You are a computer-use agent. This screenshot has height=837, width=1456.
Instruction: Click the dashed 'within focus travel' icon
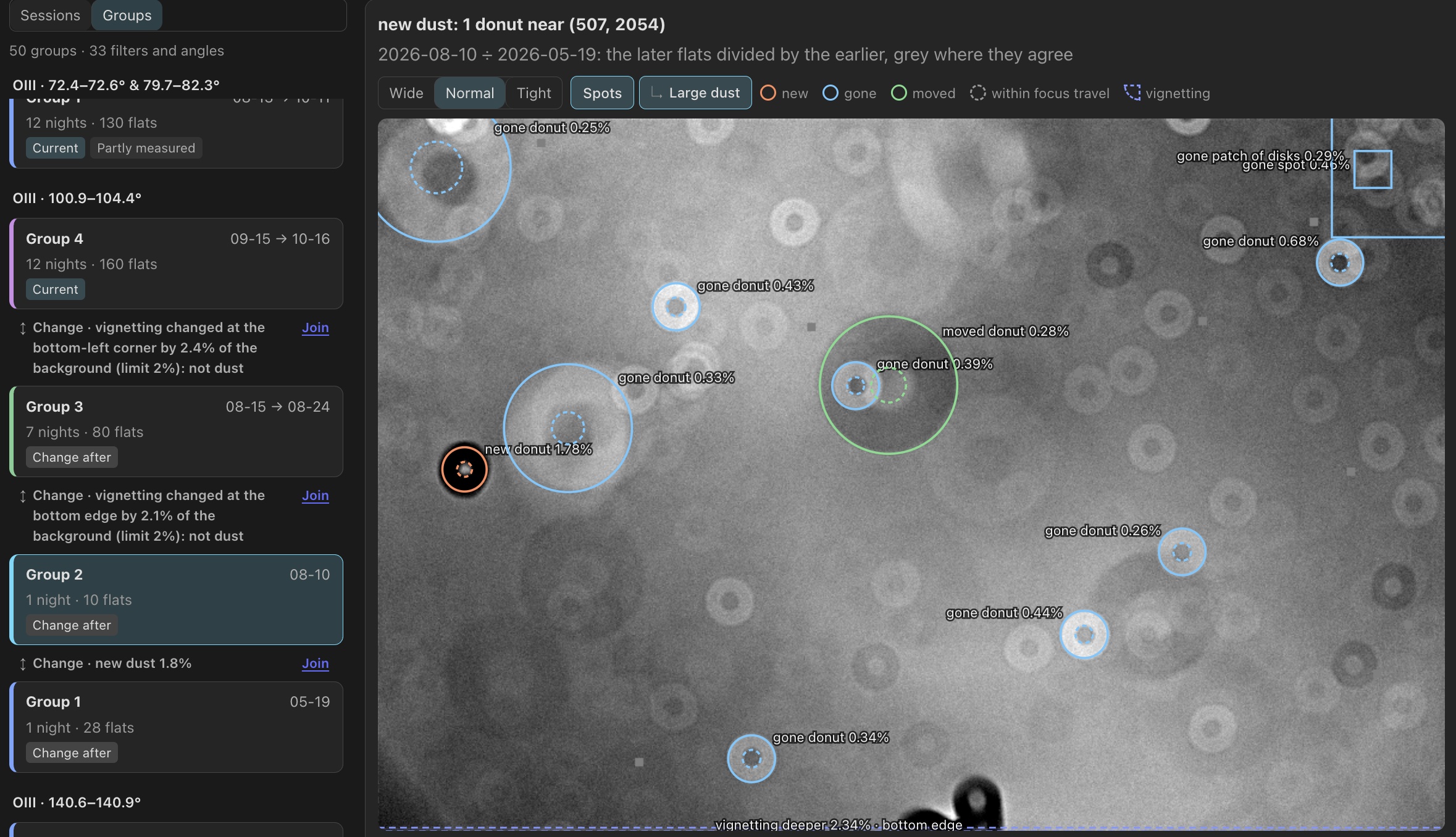(977, 93)
